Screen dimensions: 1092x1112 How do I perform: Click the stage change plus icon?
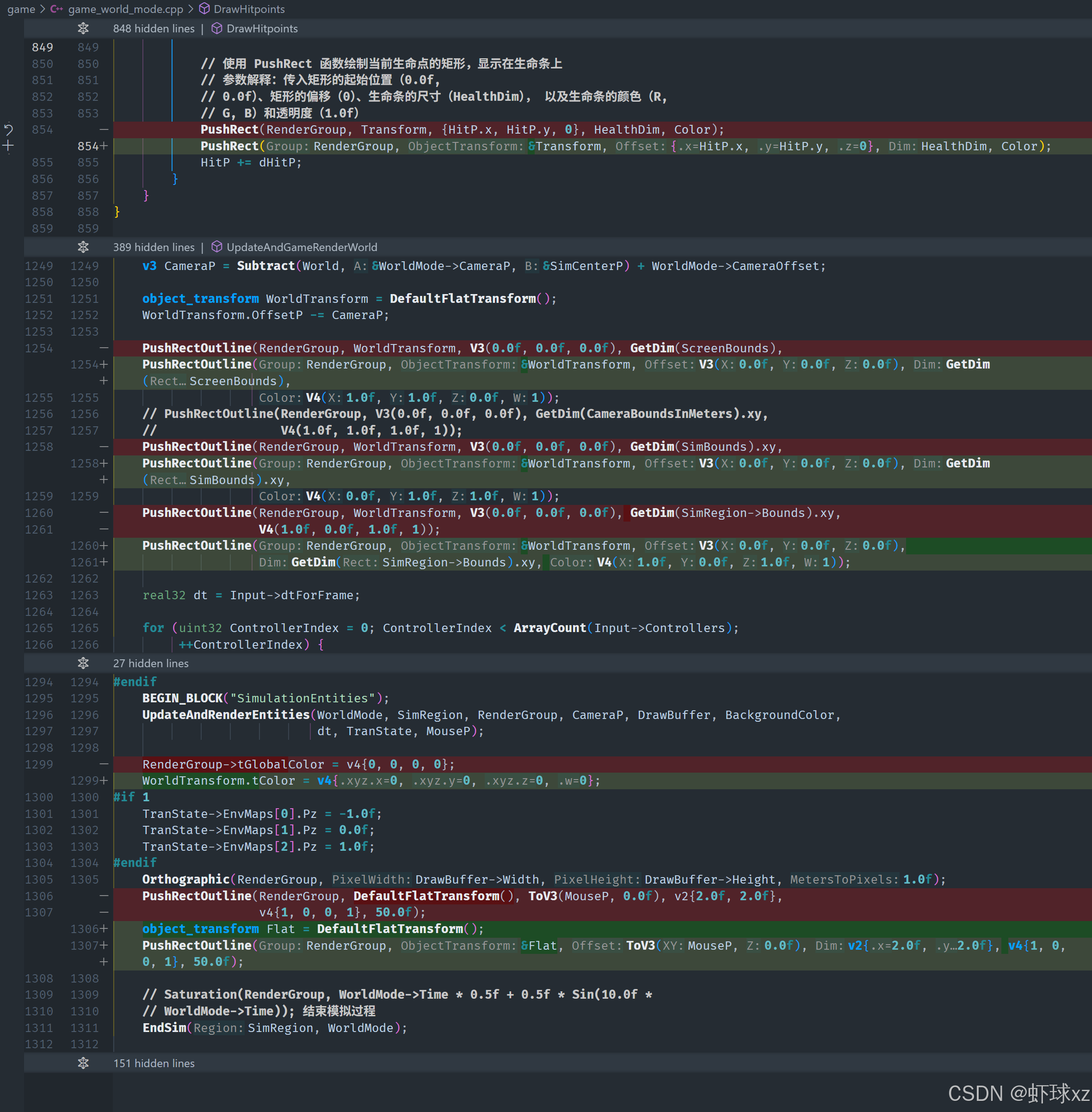8,146
